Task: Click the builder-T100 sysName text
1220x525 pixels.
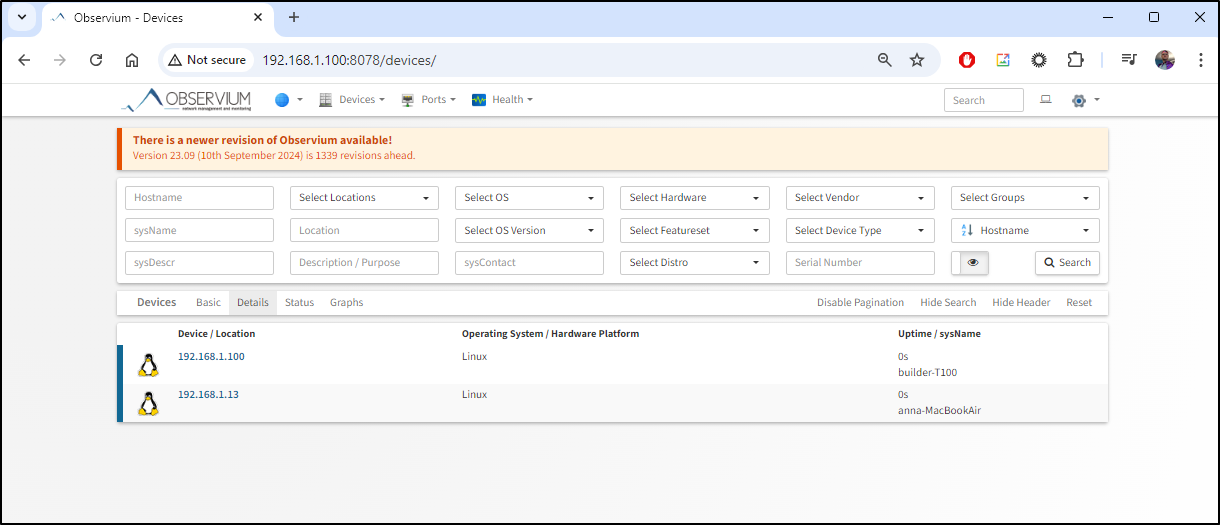Action: [928, 372]
